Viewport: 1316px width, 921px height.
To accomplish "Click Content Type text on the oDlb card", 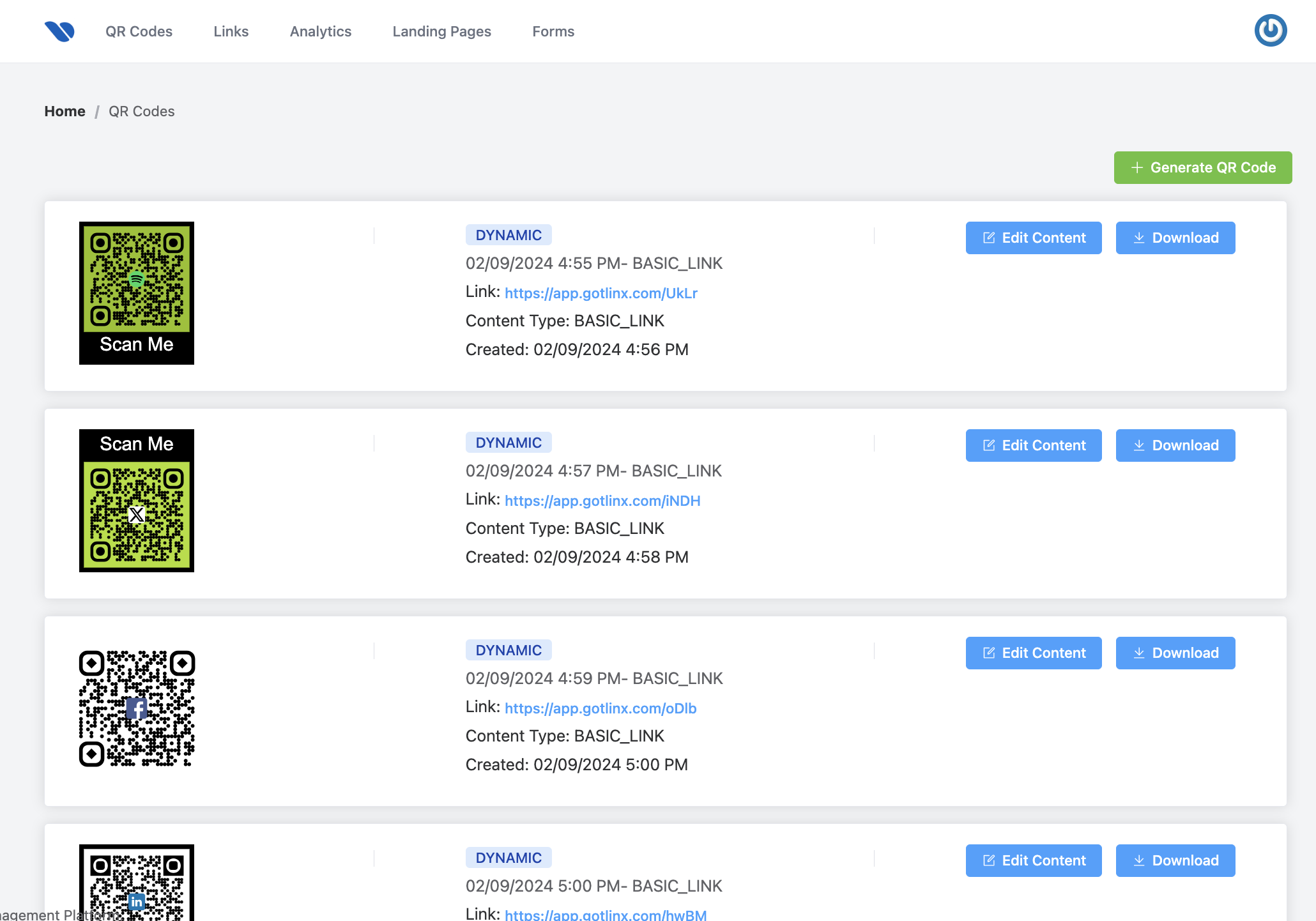I will click(565, 736).
